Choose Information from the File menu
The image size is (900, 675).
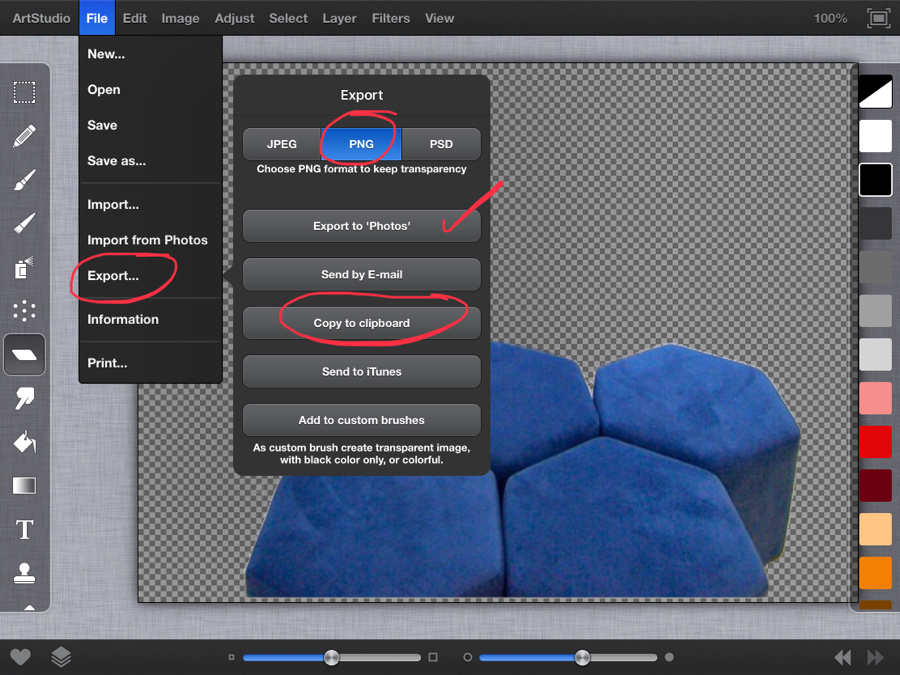pyautogui.click(x=150, y=319)
